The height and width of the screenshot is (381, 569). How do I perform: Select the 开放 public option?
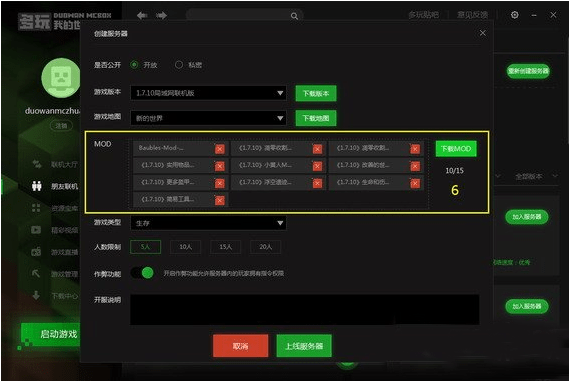134,65
